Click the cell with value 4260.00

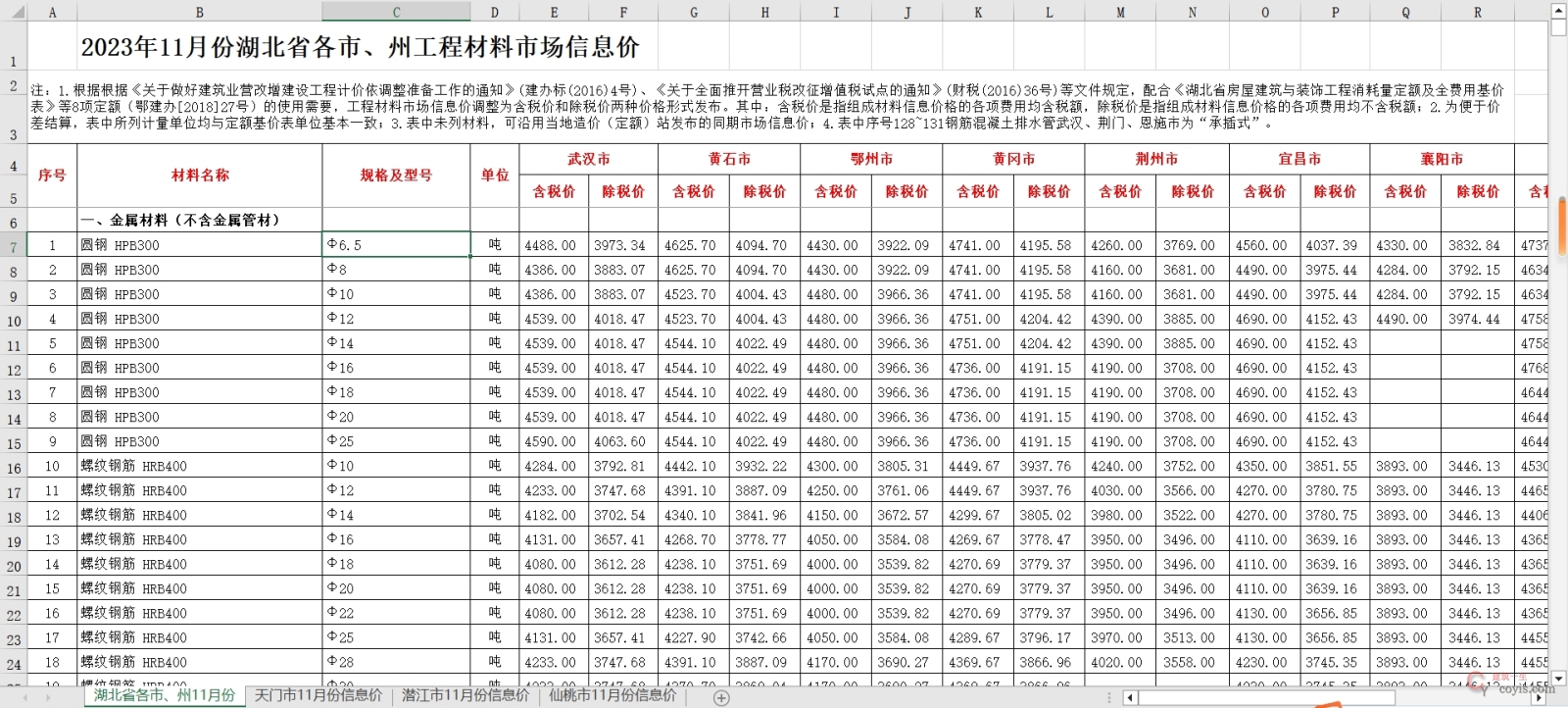click(x=1120, y=245)
